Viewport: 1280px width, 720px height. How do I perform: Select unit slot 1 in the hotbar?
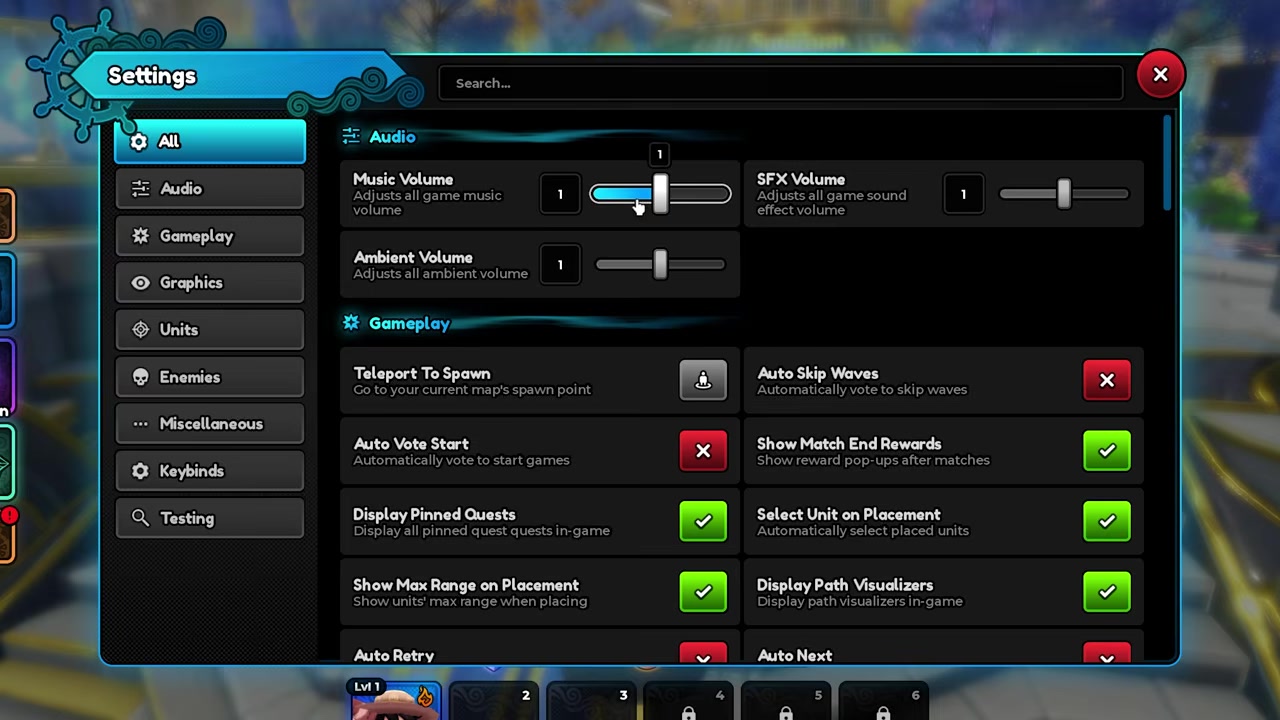(x=396, y=699)
